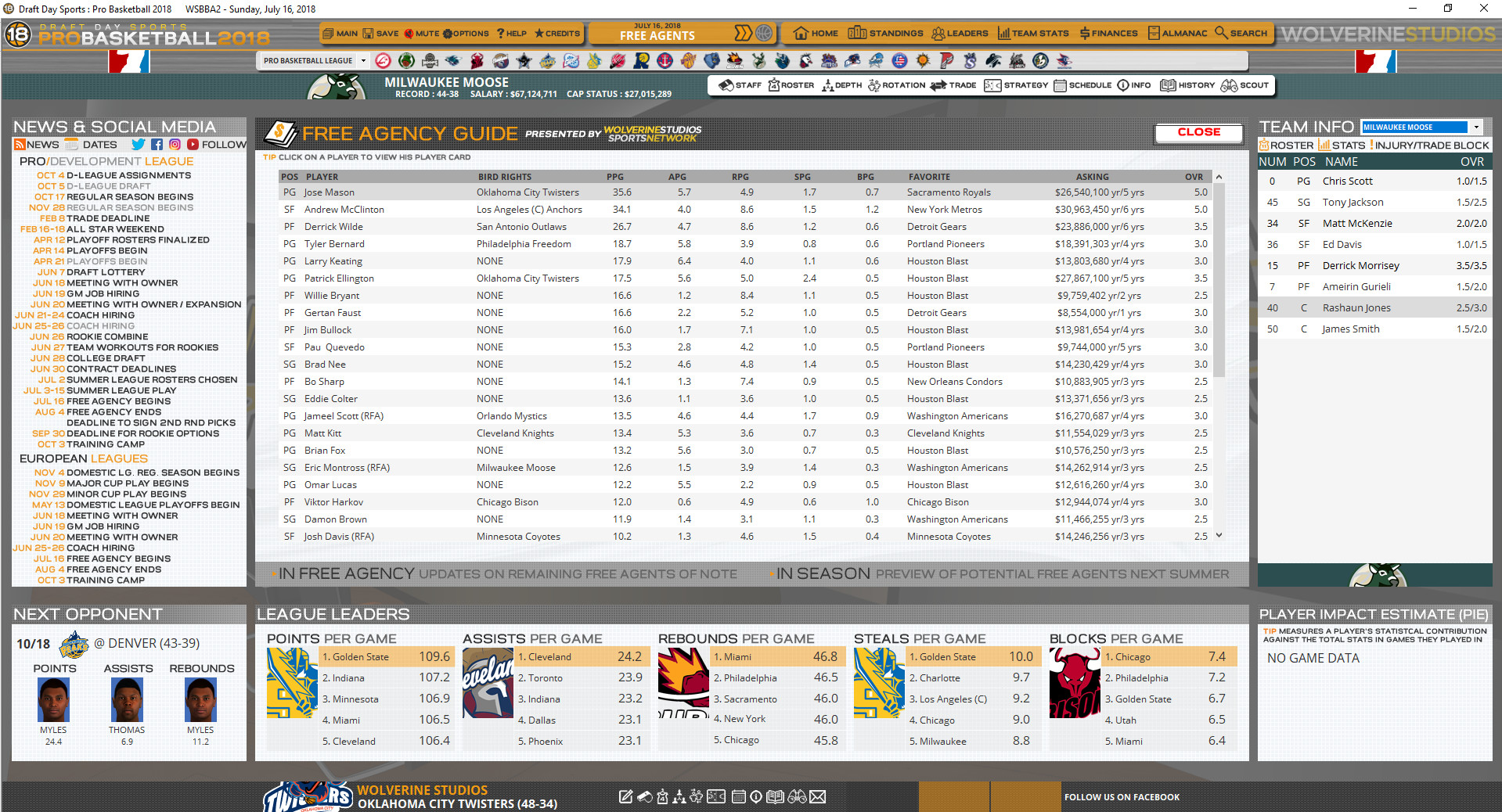The image size is (1502, 812).
Task: Click the envelope message icon near Oklahoma City Twisters
Action: click(x=819, y=796)
